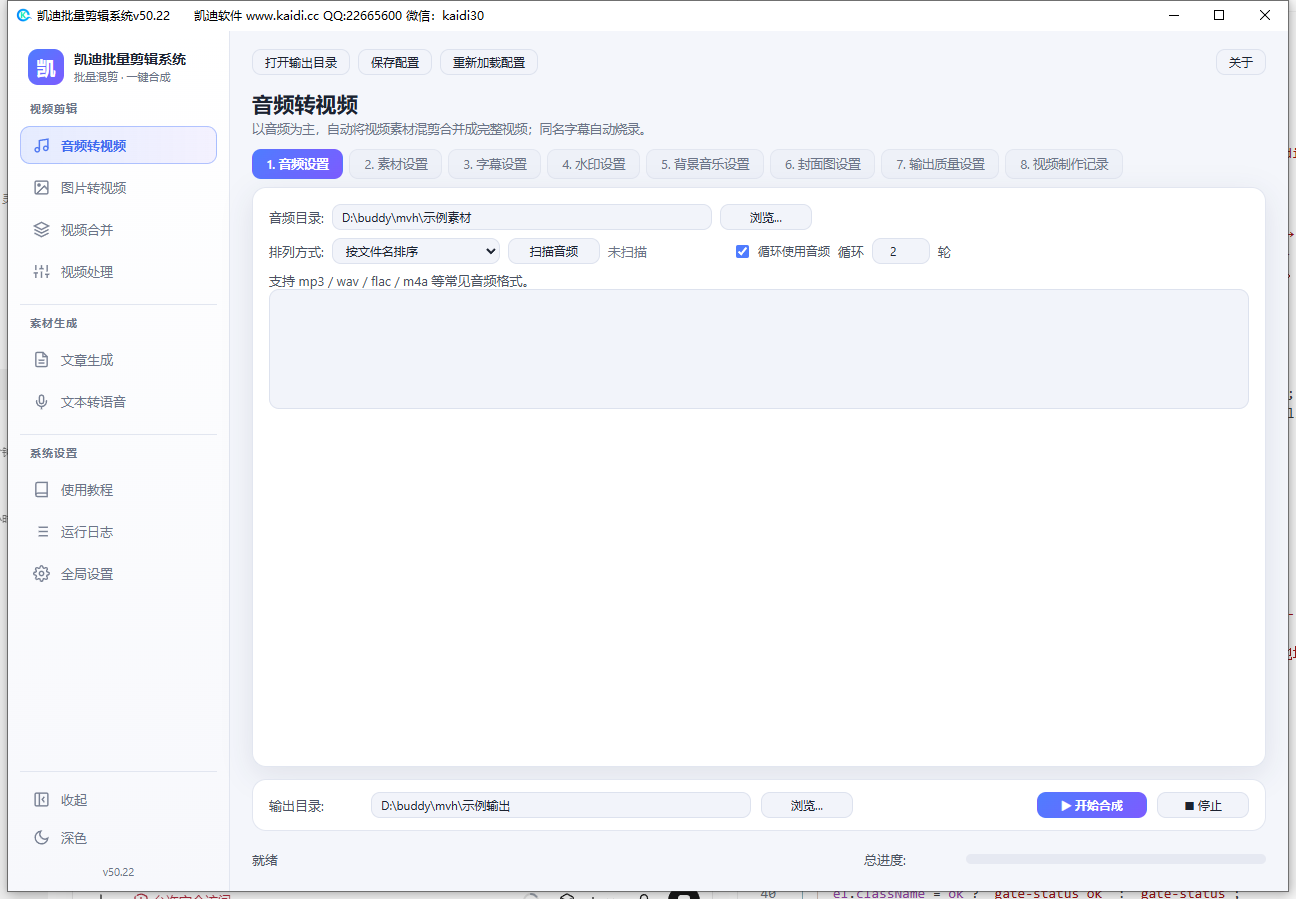Click the 重新加载配置 button

click(489, 62)
